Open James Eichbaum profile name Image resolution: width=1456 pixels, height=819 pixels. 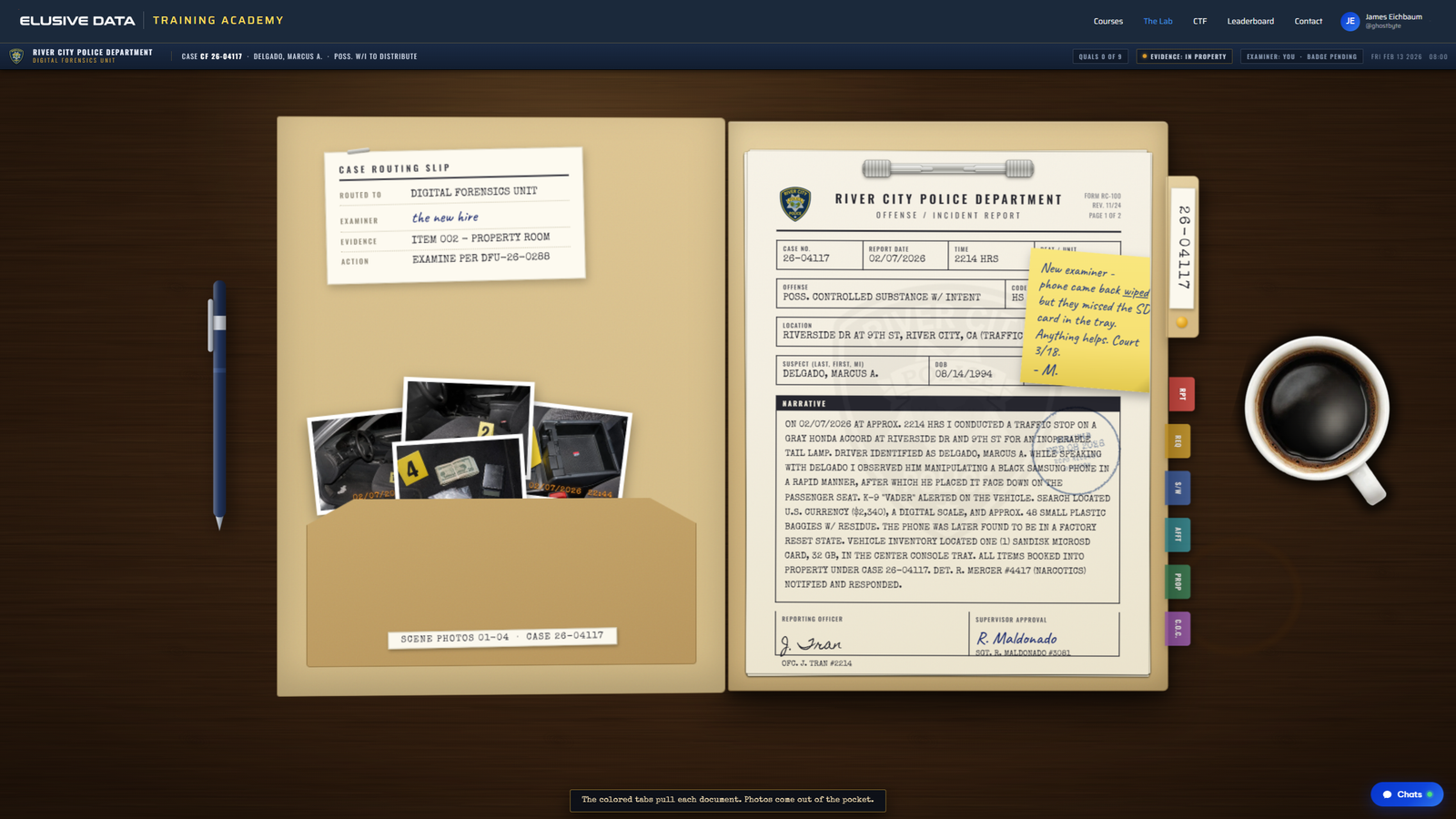(1393, 17)
